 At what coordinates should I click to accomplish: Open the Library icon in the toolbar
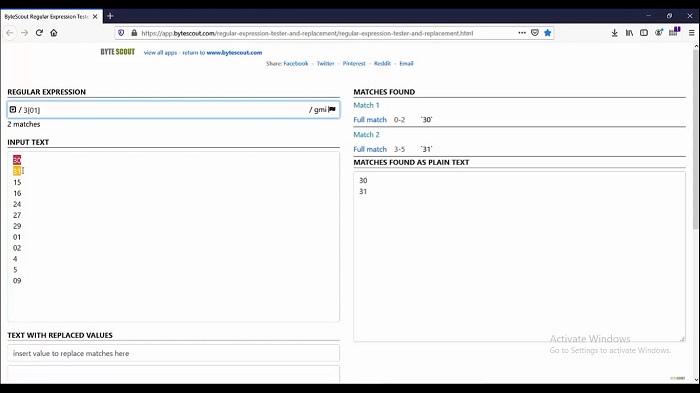tap(629, 33)
